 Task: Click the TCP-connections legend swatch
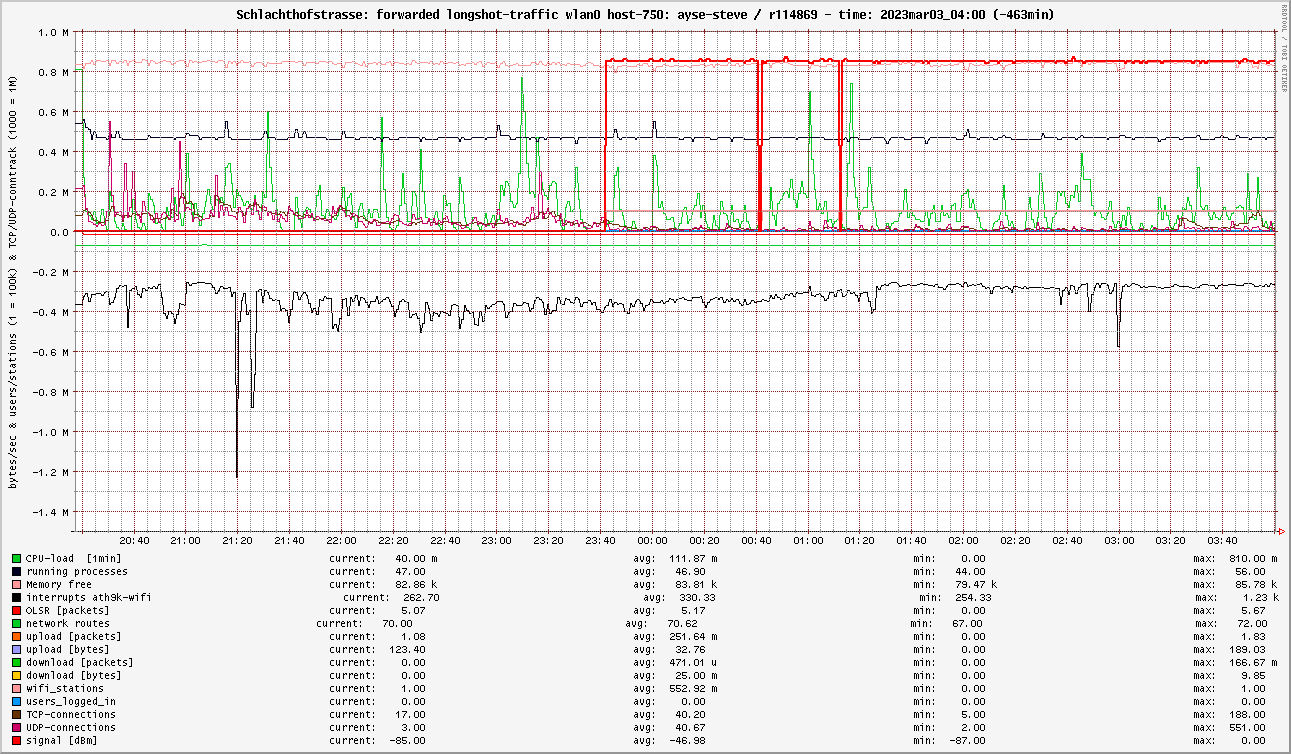click(x=17, y=714)
